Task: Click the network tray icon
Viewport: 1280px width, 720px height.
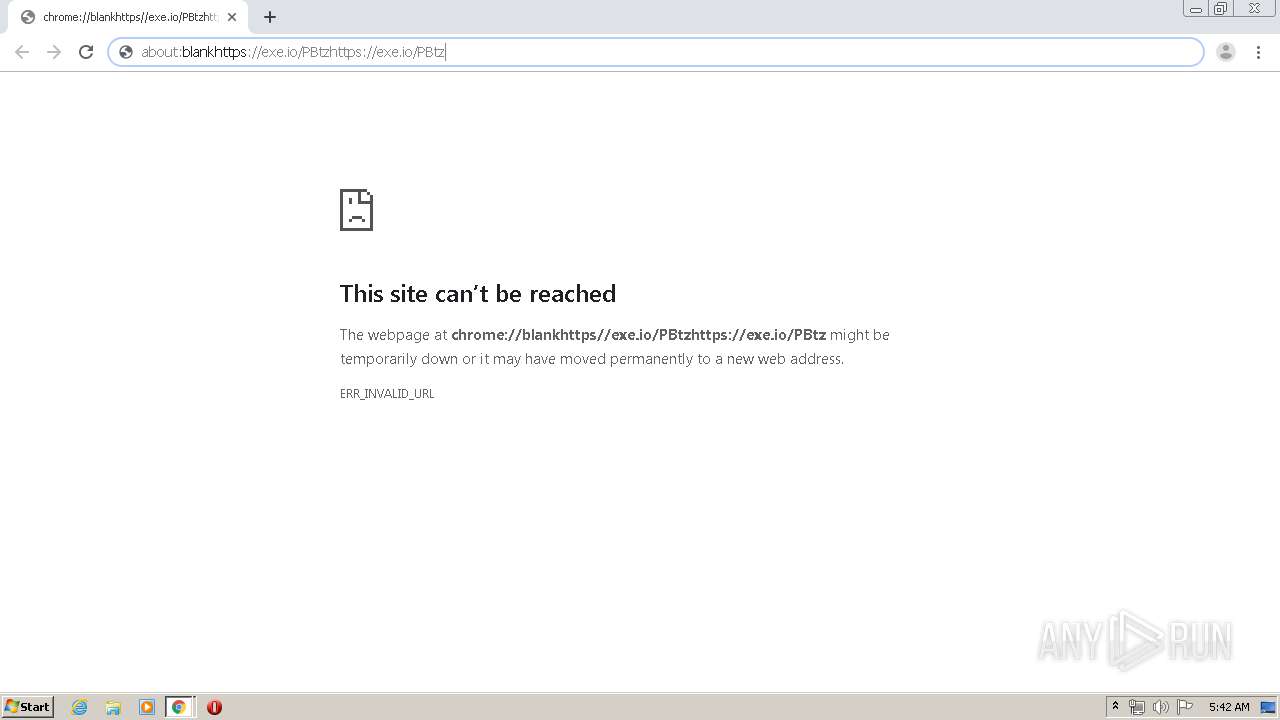Action: 1137,707
